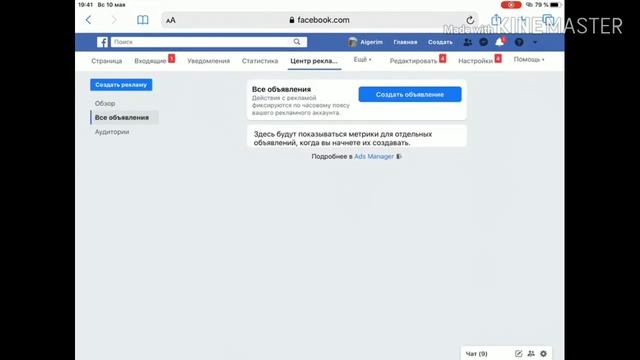Tap the facebook.com address bar

[320, 20]
